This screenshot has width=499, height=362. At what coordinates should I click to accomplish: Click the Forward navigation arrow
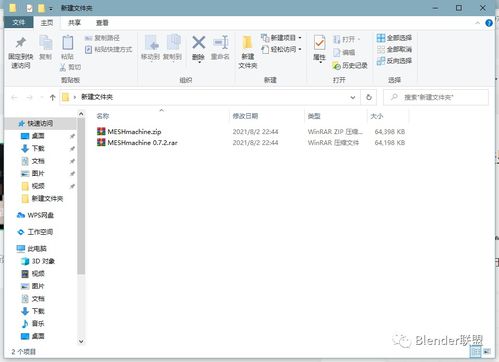[x=29, y=97]
